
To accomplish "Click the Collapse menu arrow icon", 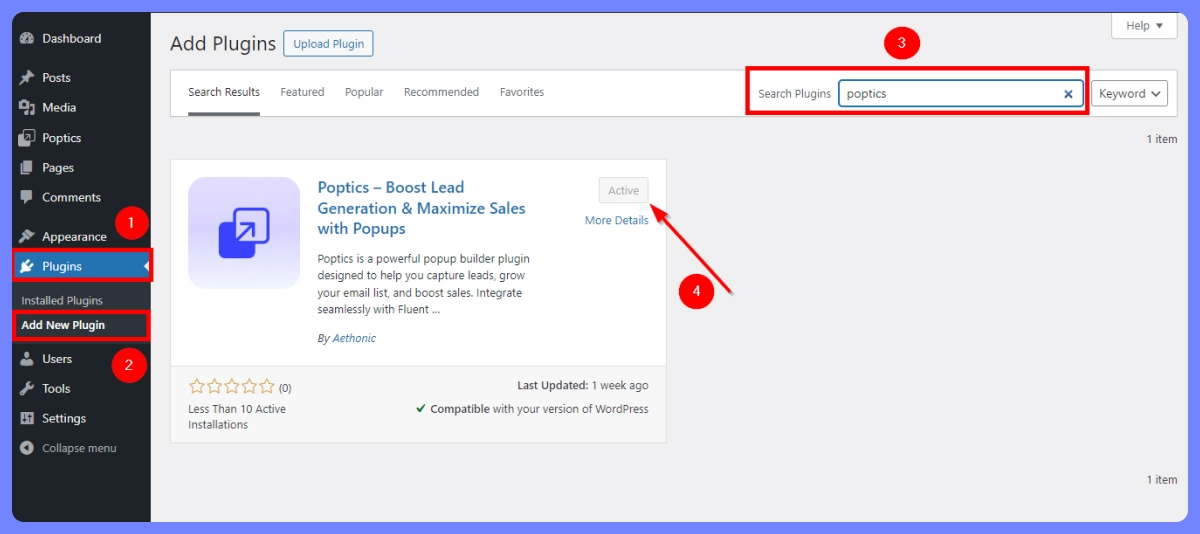I will coord(27,449).
